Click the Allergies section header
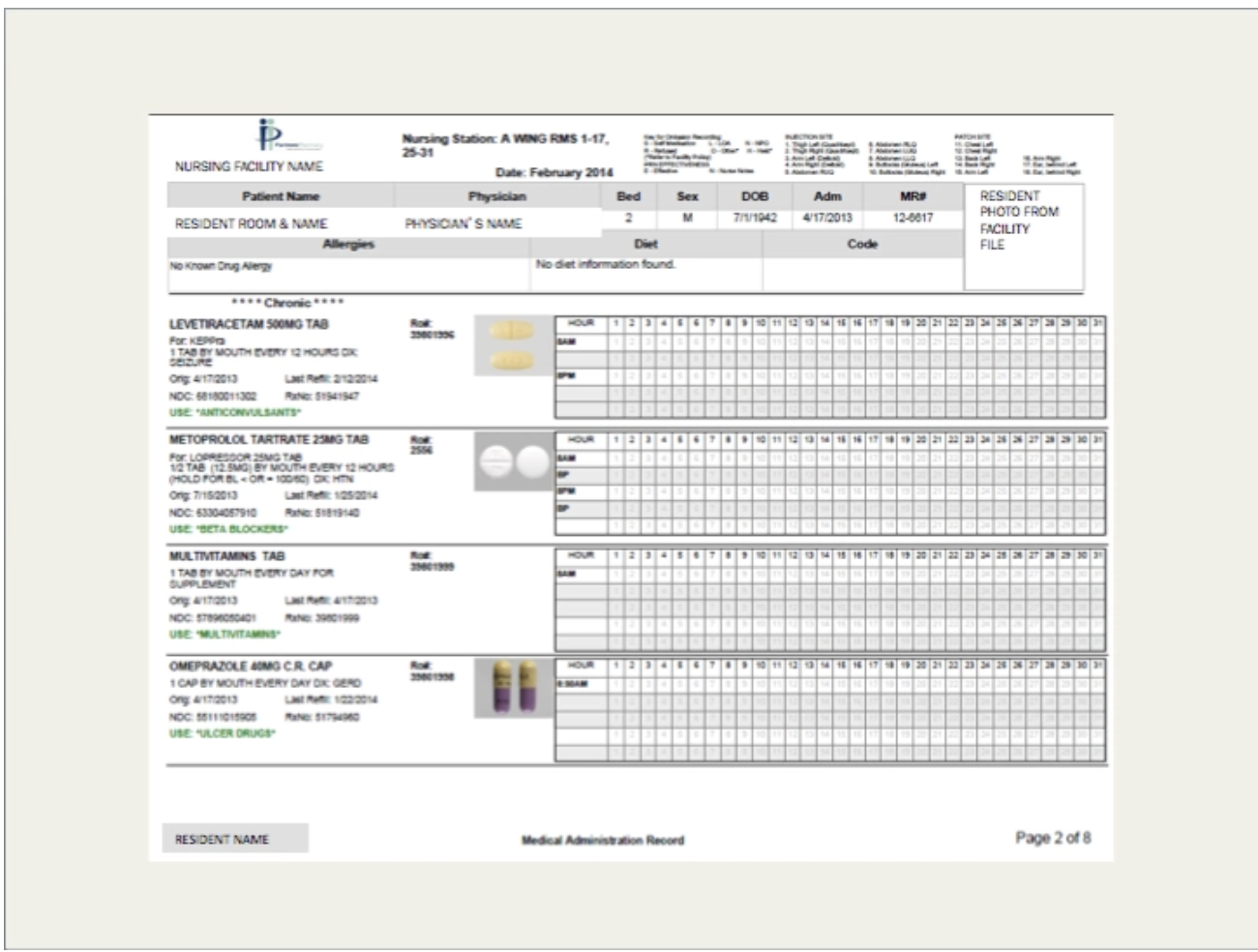Image resolution: width=1258 pixels, height=952 pixels. pos(347,245)
